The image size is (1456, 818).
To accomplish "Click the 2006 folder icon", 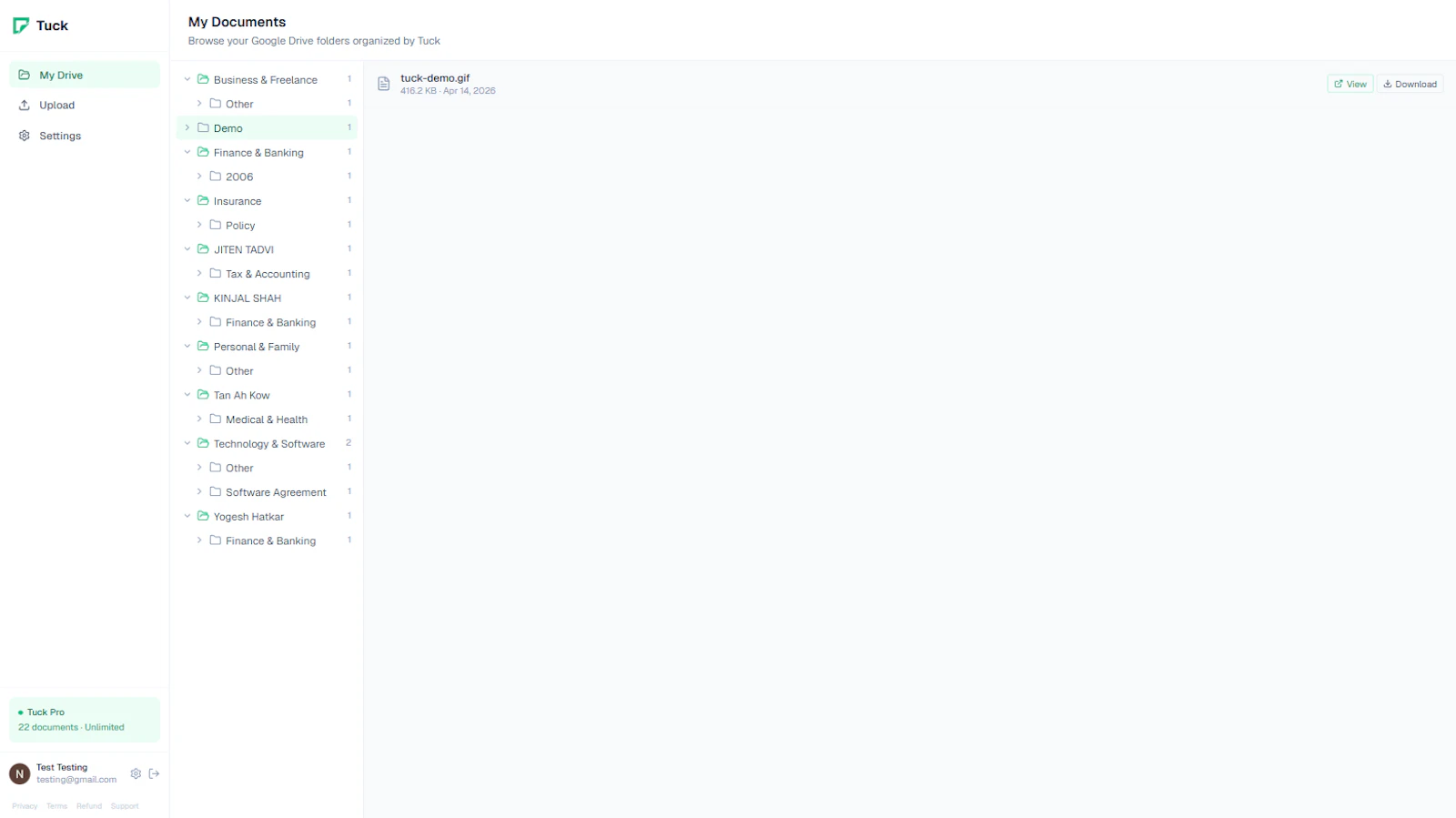I will pyautogui.click(x=216, y=177).
